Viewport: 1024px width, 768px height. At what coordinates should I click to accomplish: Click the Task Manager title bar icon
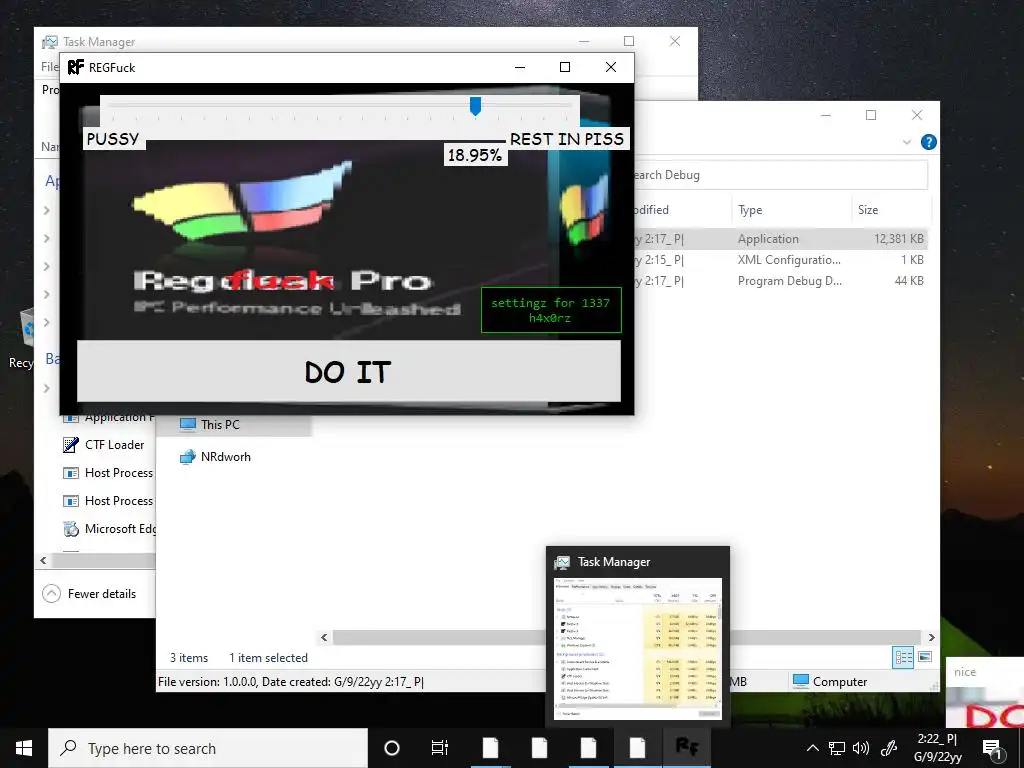50,42
